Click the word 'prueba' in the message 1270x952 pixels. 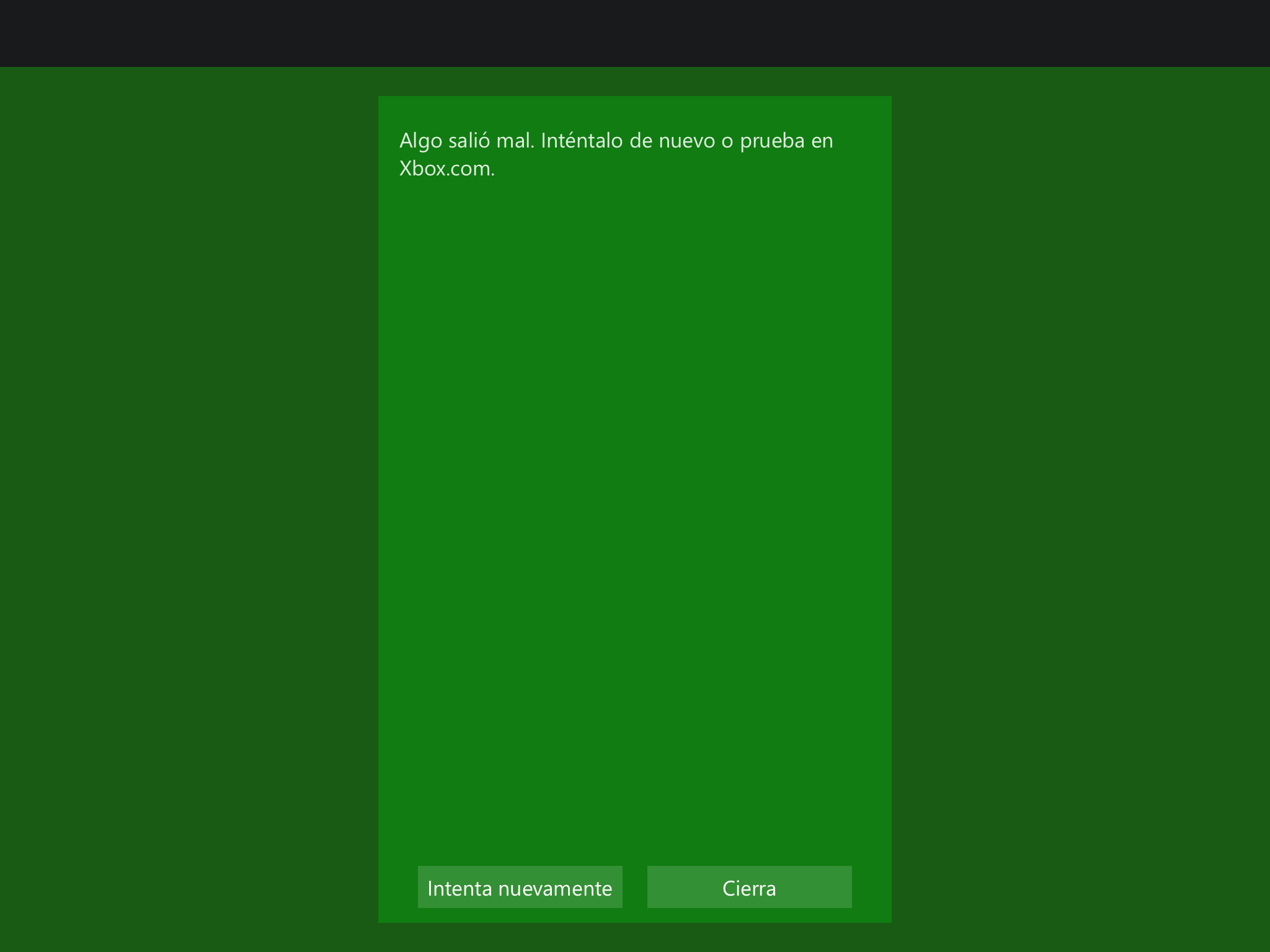[x=771, y=141]
